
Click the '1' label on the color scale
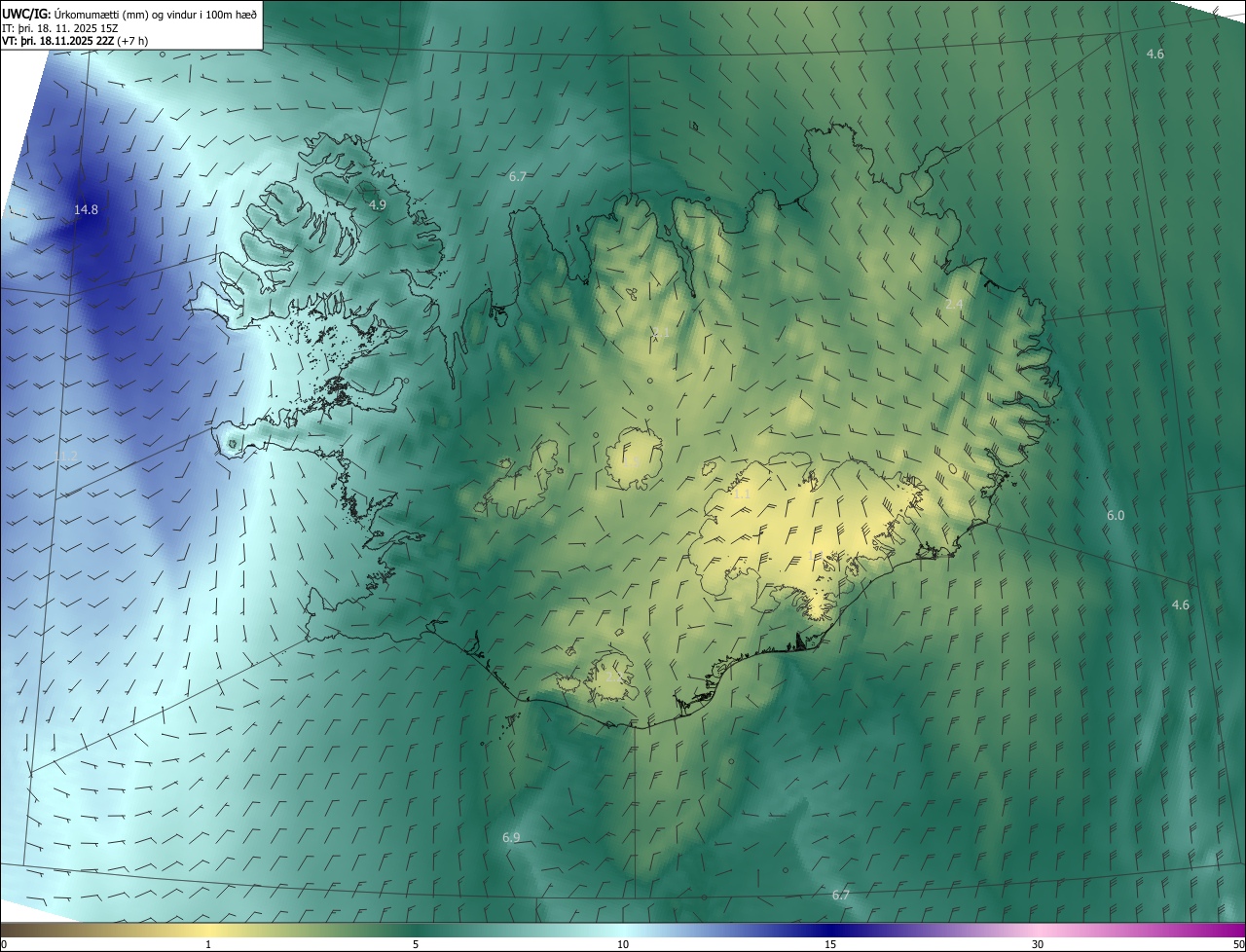pos(208,944)
